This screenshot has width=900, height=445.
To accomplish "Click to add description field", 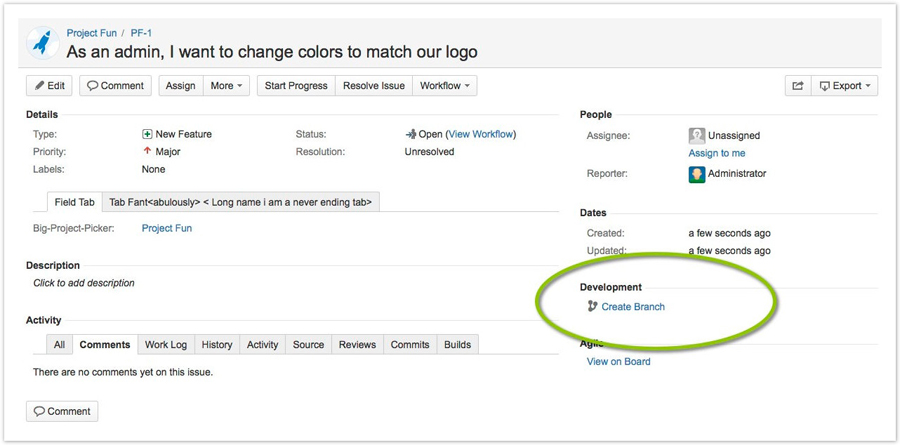I will (84, 283).
